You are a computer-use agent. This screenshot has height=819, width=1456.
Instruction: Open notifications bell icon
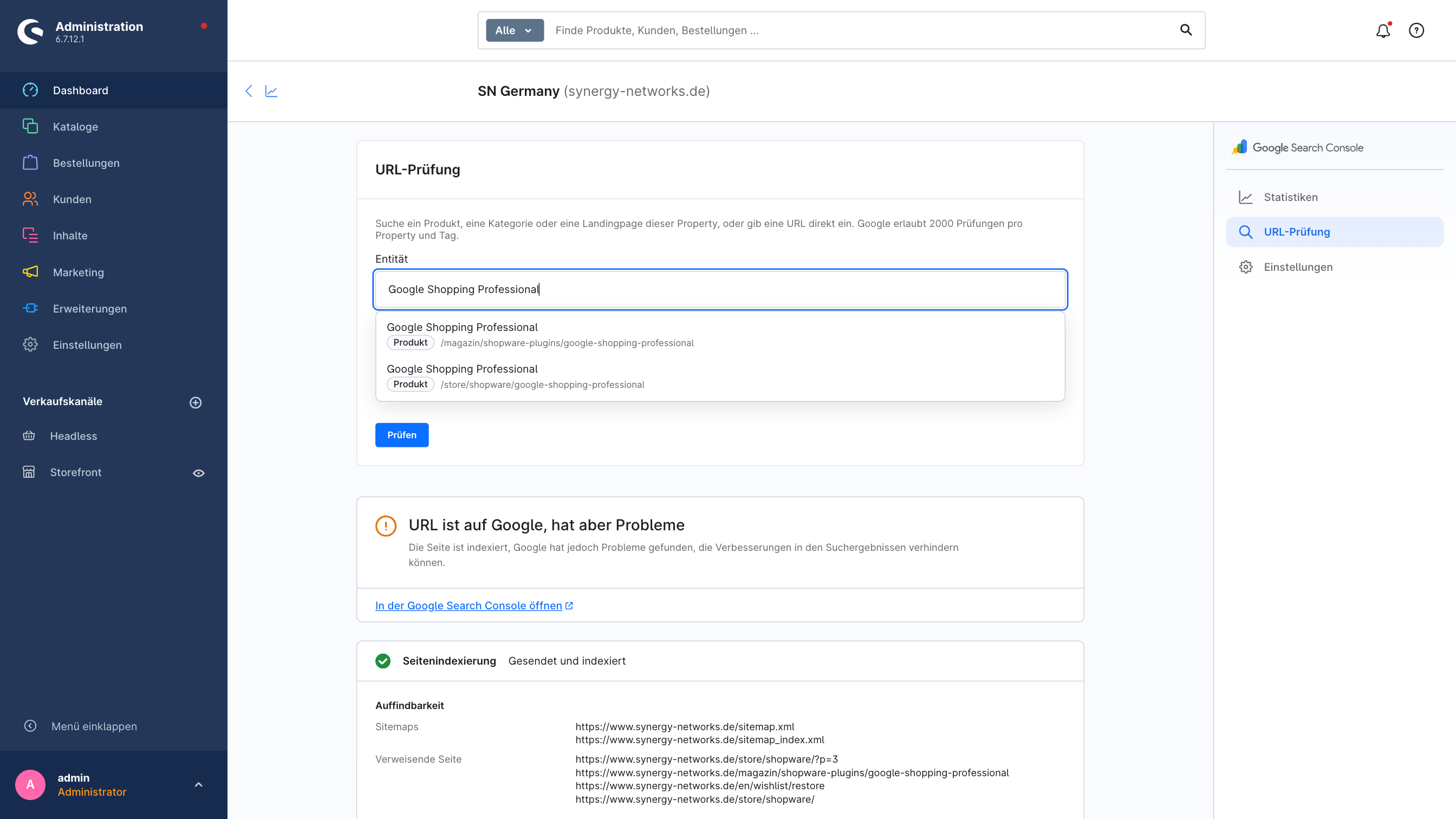[1383, 30]
